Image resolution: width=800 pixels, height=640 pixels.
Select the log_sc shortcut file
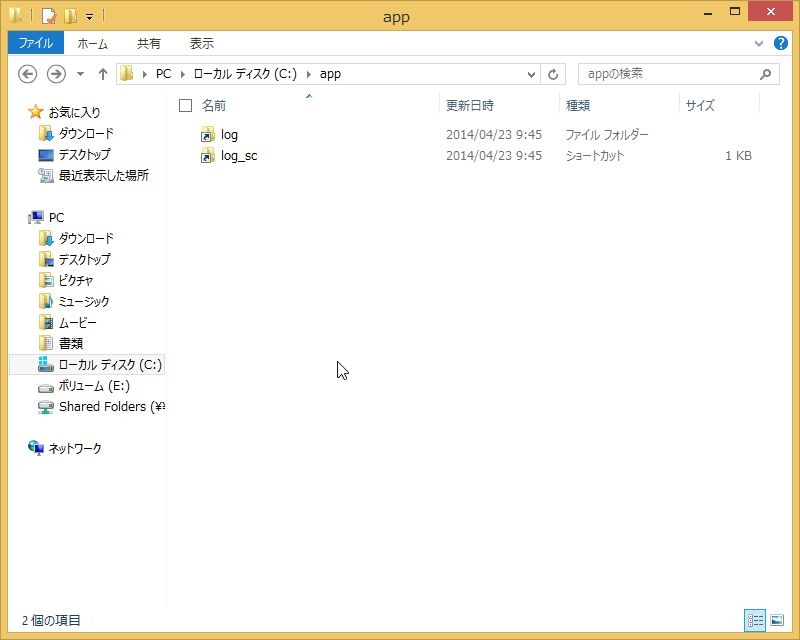click(x=239, y=156)
